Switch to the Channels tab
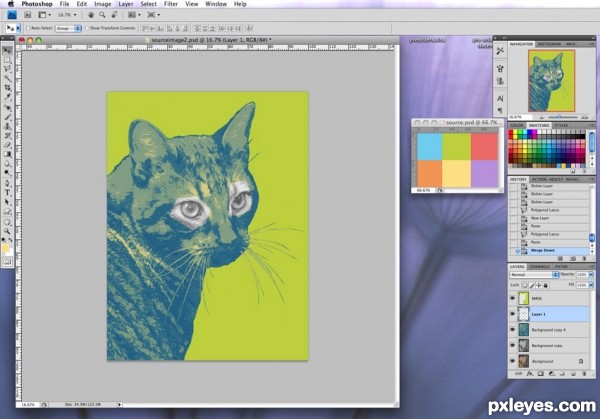The height and width of the screenshot is (419, 600). (539, 266)
